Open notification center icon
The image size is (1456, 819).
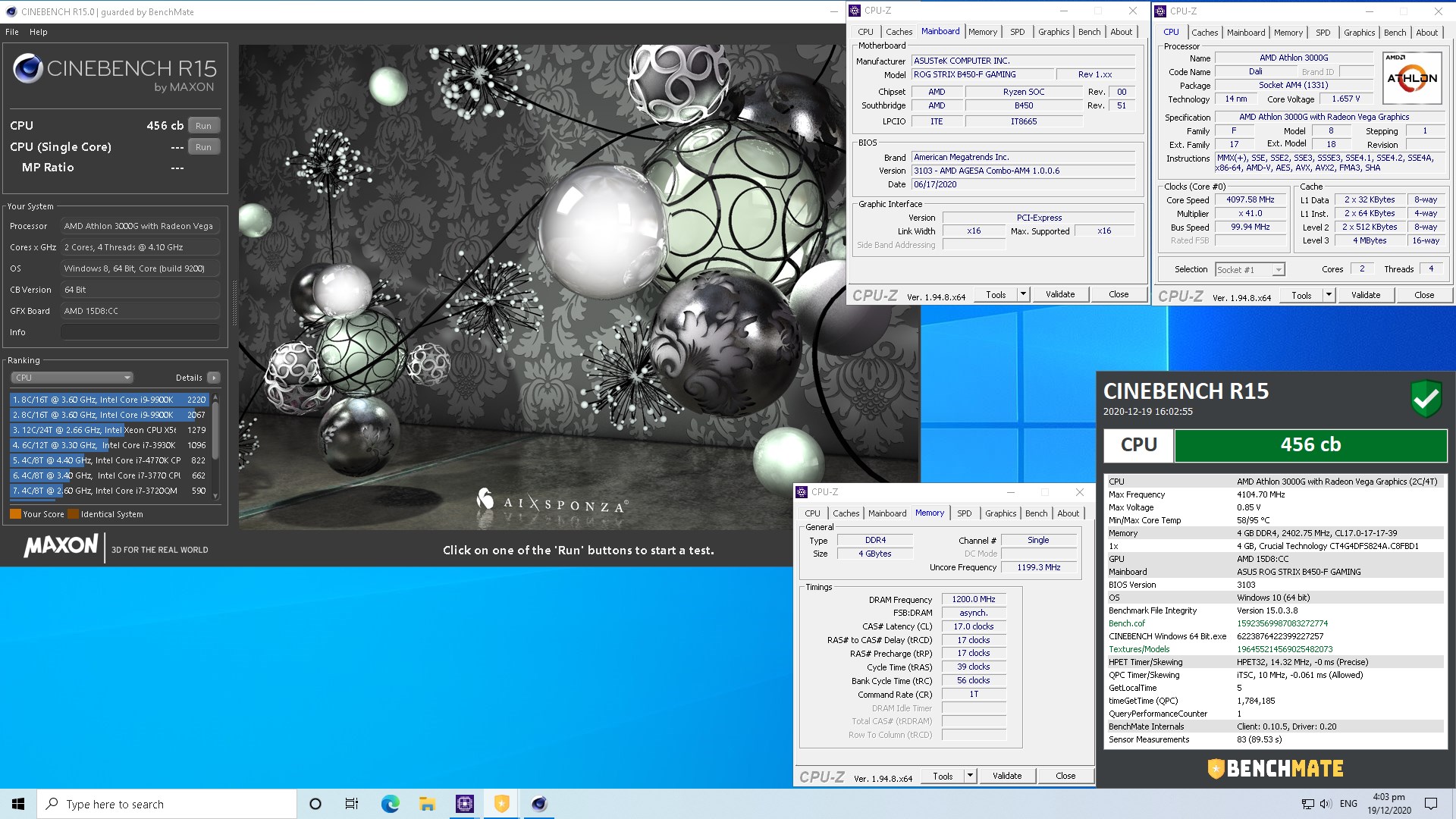click(1431, 804)
